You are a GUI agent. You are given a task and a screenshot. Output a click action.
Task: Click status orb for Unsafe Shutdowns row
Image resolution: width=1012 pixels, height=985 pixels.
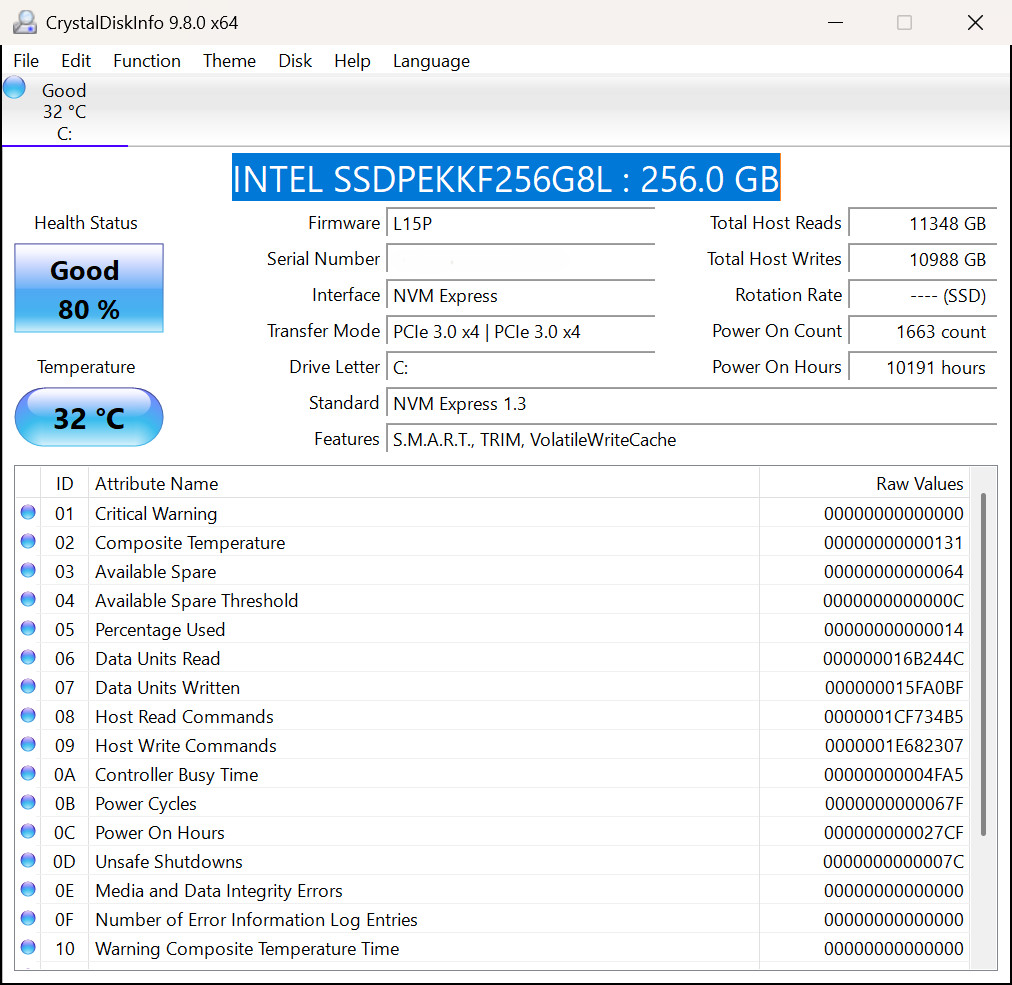28,860
